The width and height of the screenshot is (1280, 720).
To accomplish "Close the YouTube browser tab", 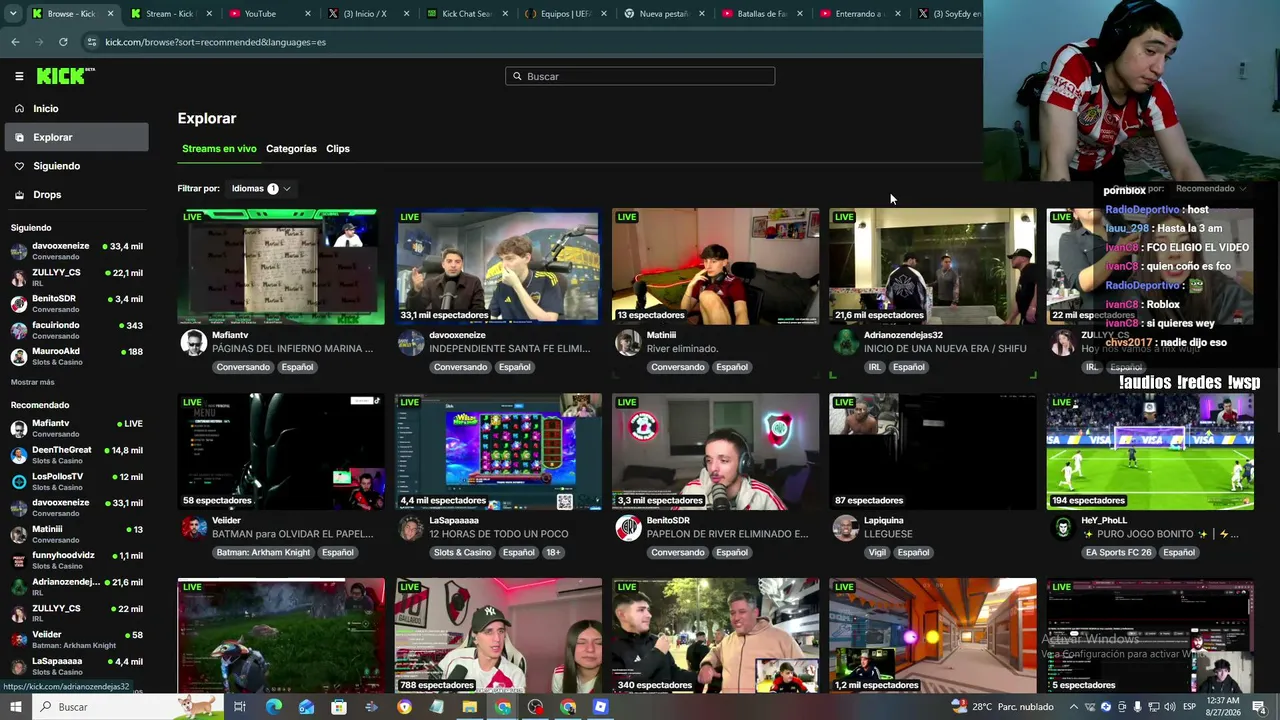I will tap(307, 14).
